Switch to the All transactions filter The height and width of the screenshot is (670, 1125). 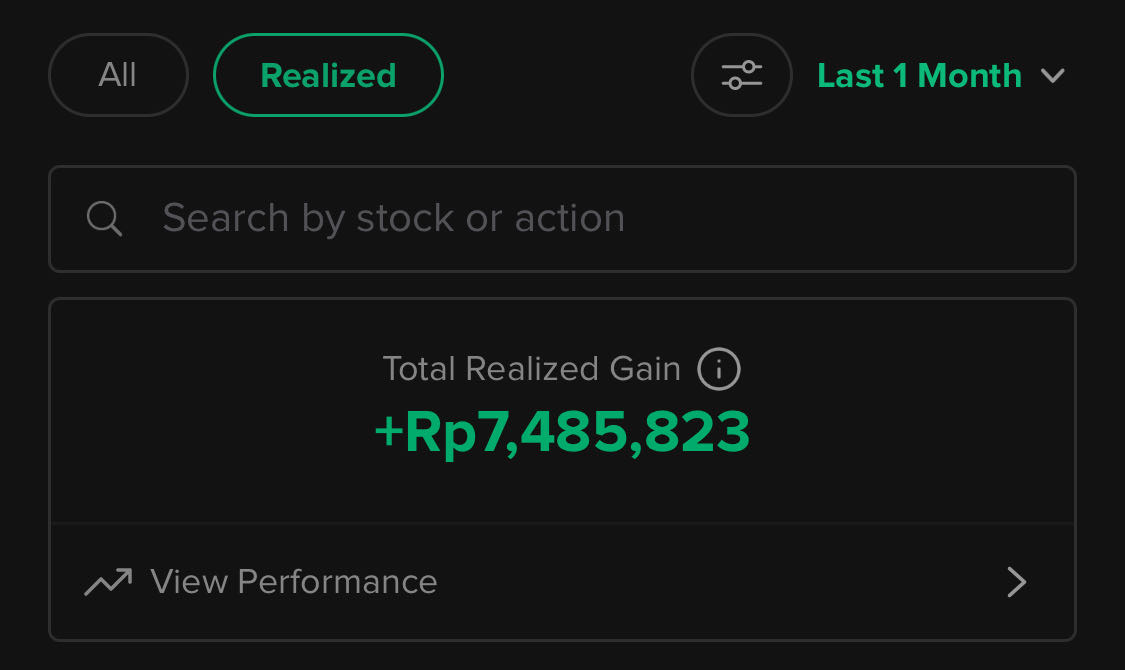point(118,75)
